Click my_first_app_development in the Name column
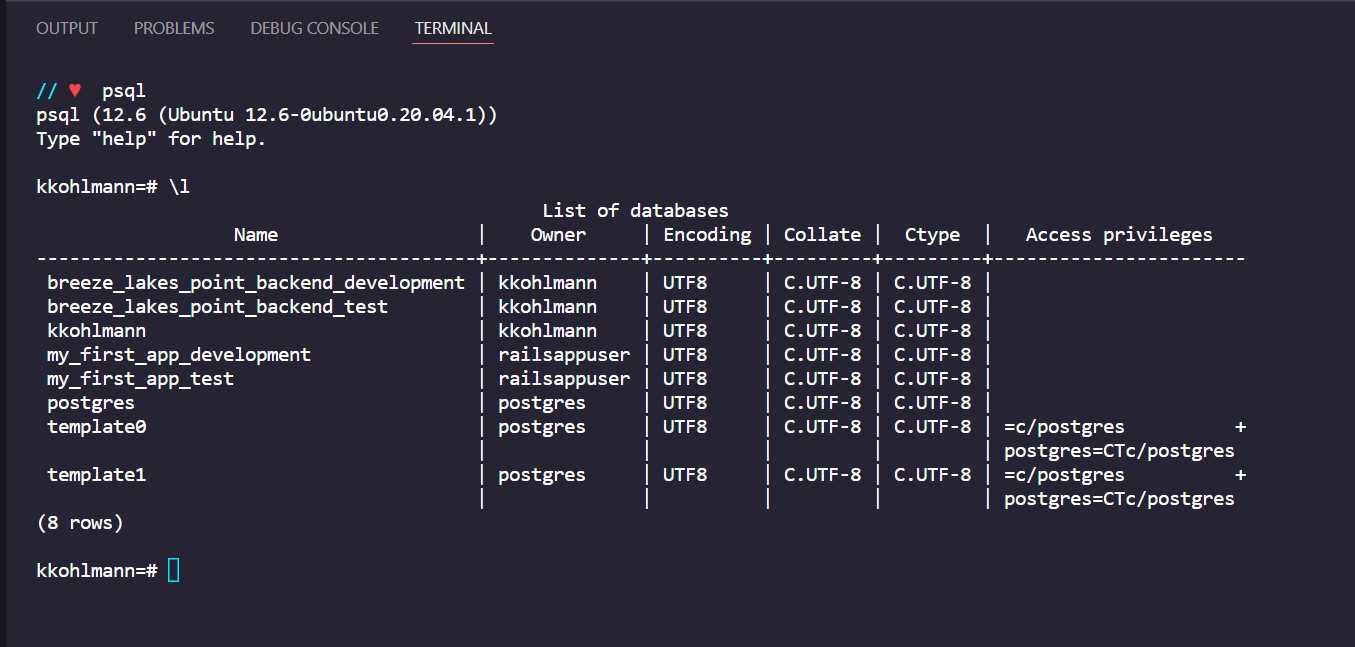This screenshot has height=647, width=1355. (x=179, y=355)
